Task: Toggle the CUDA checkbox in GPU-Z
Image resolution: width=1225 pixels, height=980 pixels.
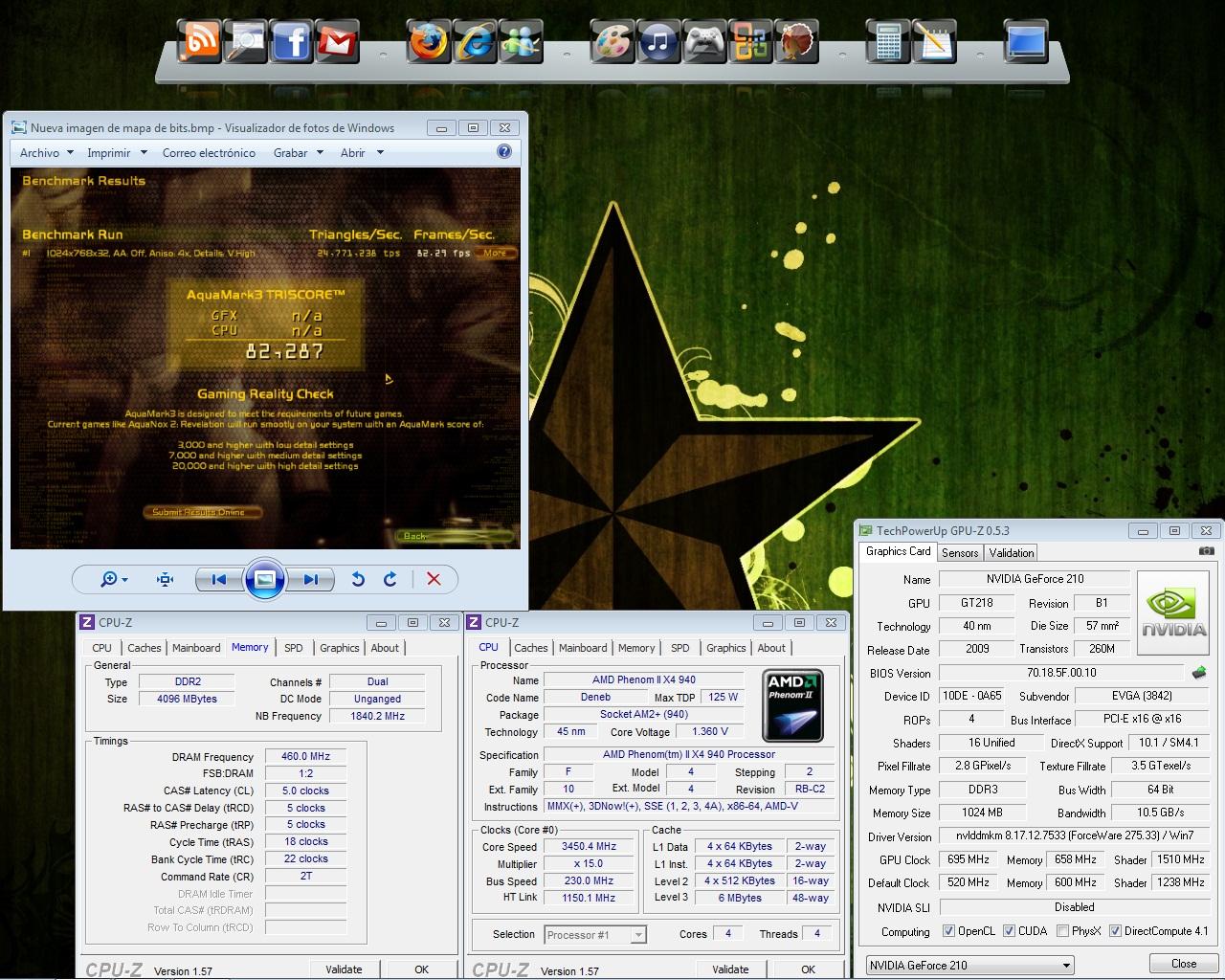Action: 1009,931
